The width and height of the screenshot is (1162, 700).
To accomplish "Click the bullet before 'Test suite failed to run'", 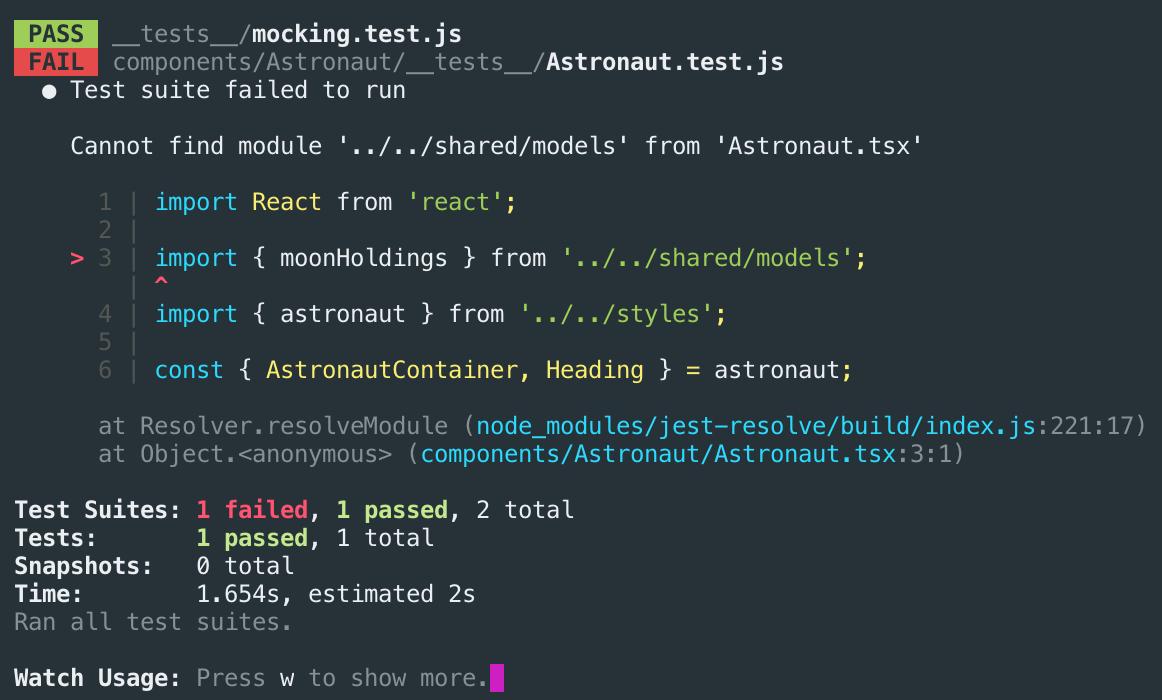I will click(49, 91).
